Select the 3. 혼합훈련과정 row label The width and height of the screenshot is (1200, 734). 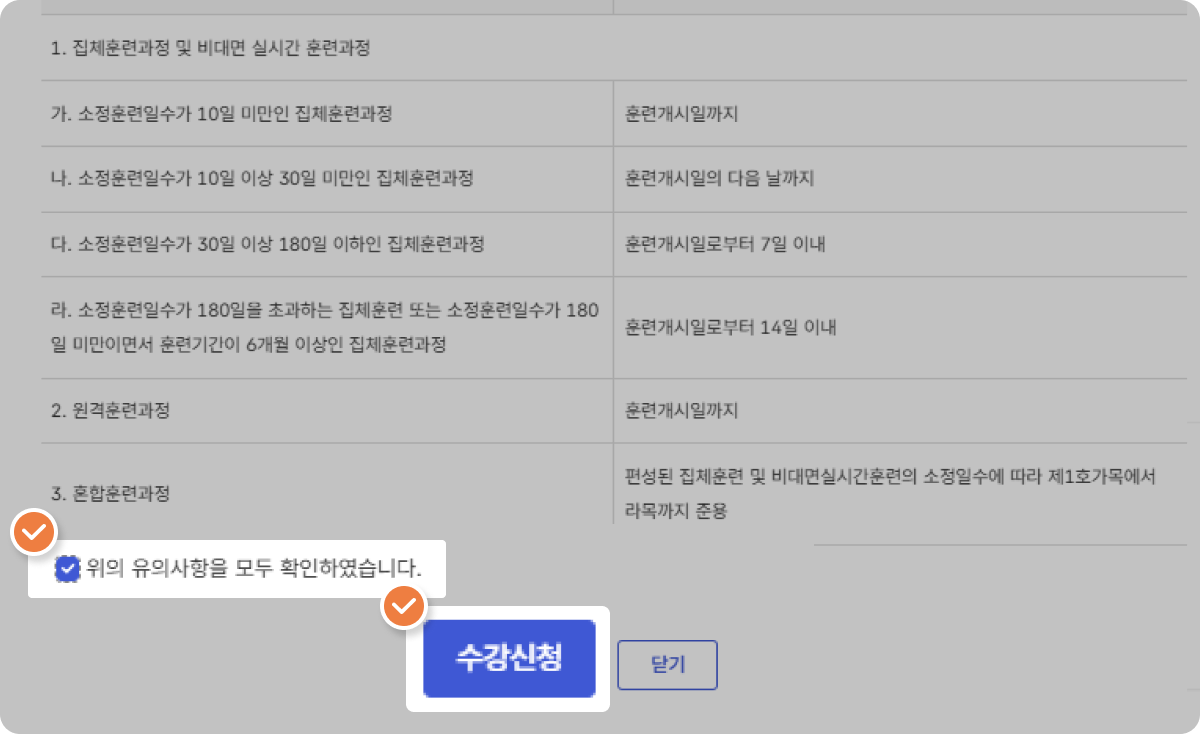pyautogui.click(x=109, y=493)
